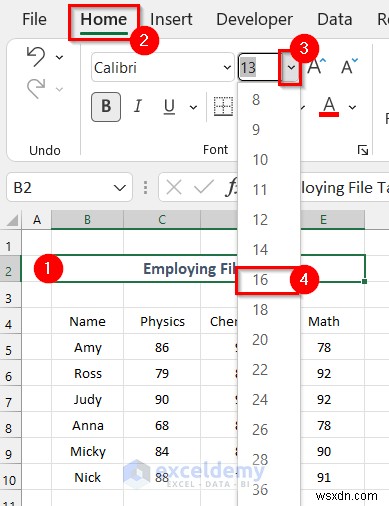Click the Insert Function fx icon

[x=231, y=187]
